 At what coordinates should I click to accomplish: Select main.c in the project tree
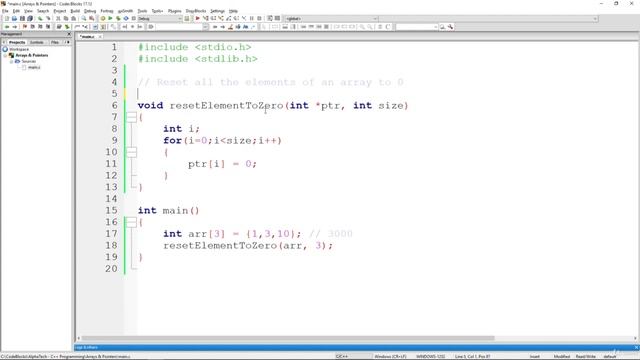tap(34, 67)
